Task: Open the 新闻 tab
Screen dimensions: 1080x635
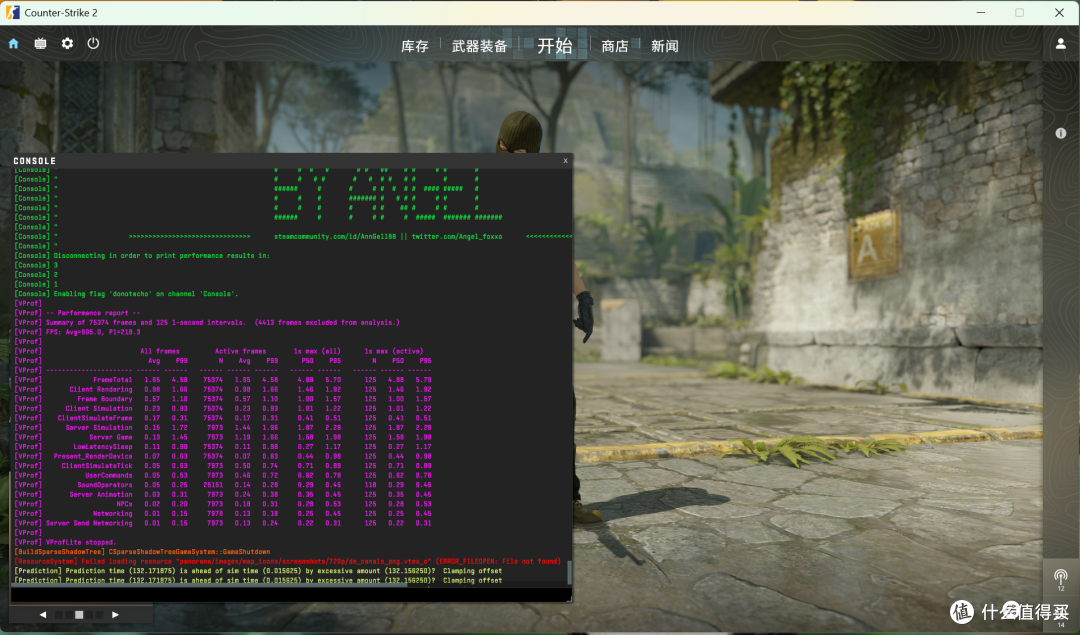Action: click(x=665, y=46)
